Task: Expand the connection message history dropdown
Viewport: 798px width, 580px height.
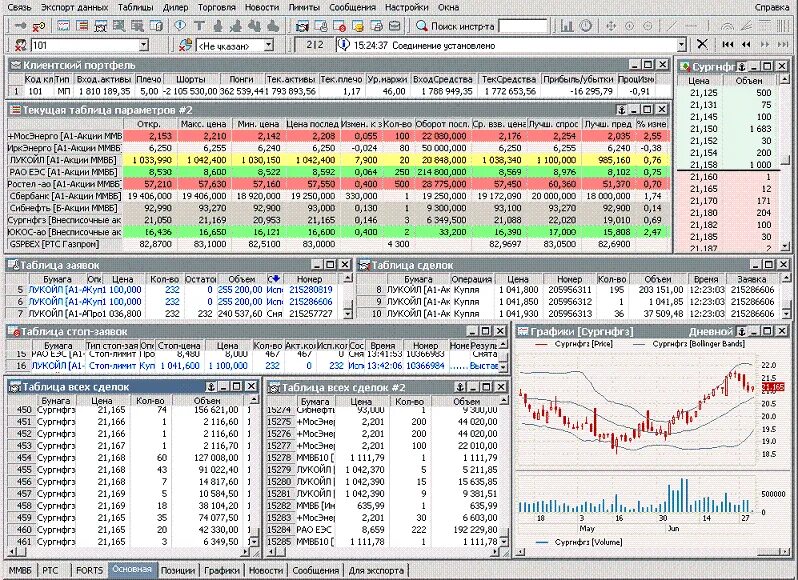Action: [x=682, y=45]
